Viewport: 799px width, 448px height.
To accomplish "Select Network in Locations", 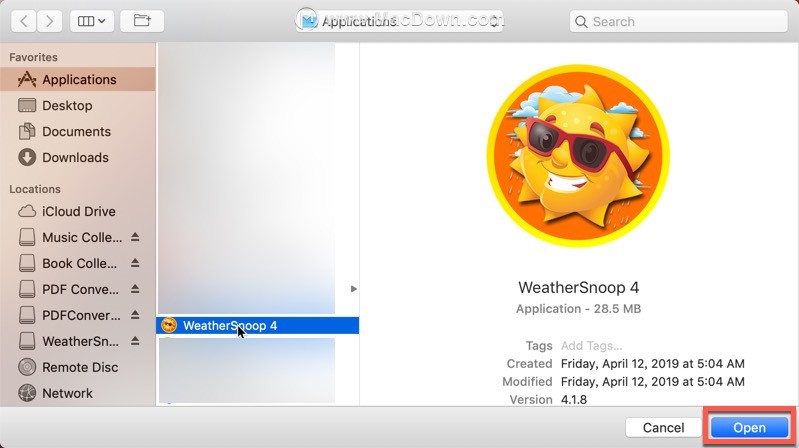I will click(77, 393).
